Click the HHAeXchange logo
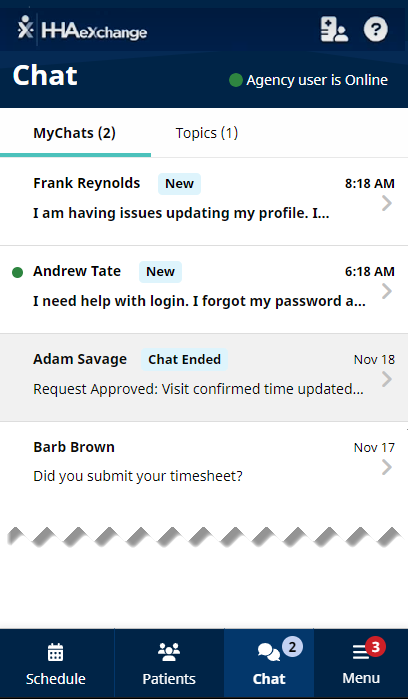 click(82, 29)
